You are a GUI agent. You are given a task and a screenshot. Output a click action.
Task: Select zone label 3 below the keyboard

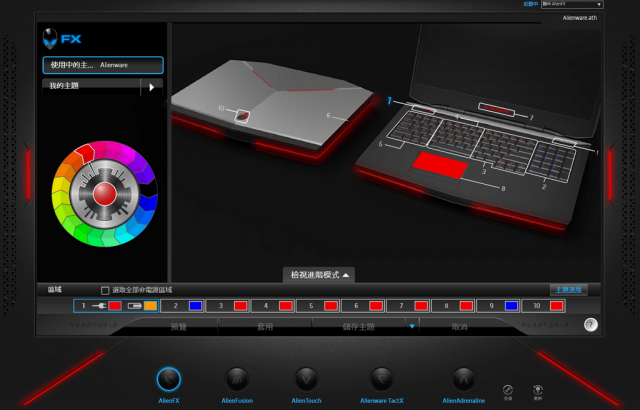[484, 172]
